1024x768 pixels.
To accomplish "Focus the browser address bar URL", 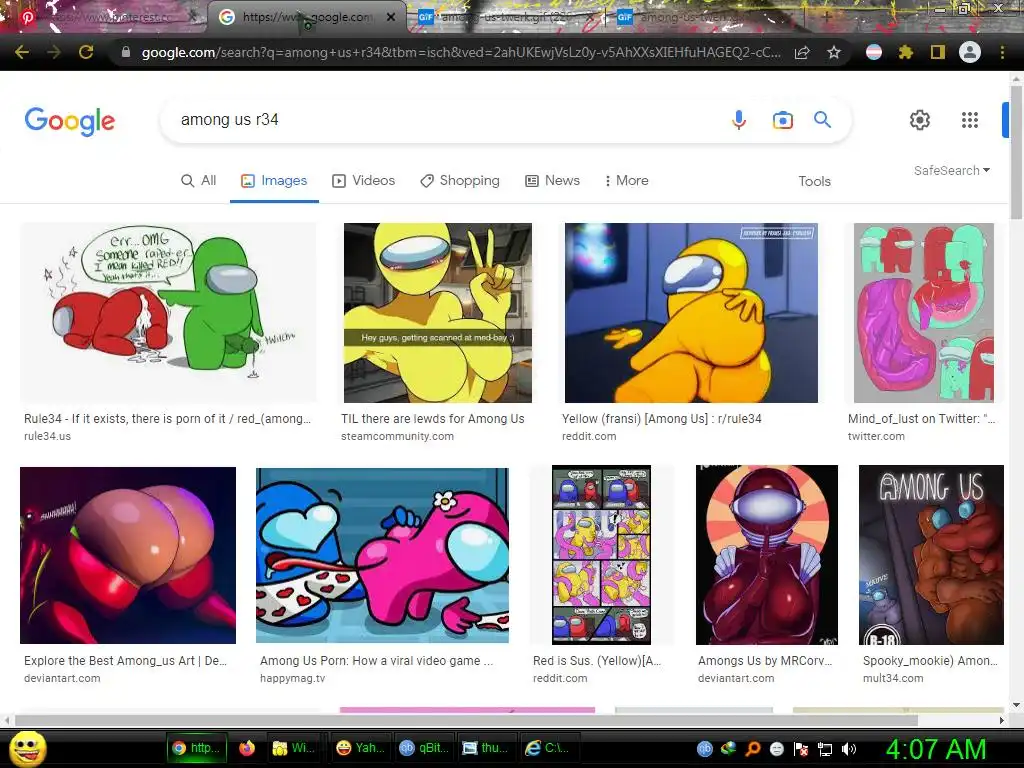I will click(460, 52).
